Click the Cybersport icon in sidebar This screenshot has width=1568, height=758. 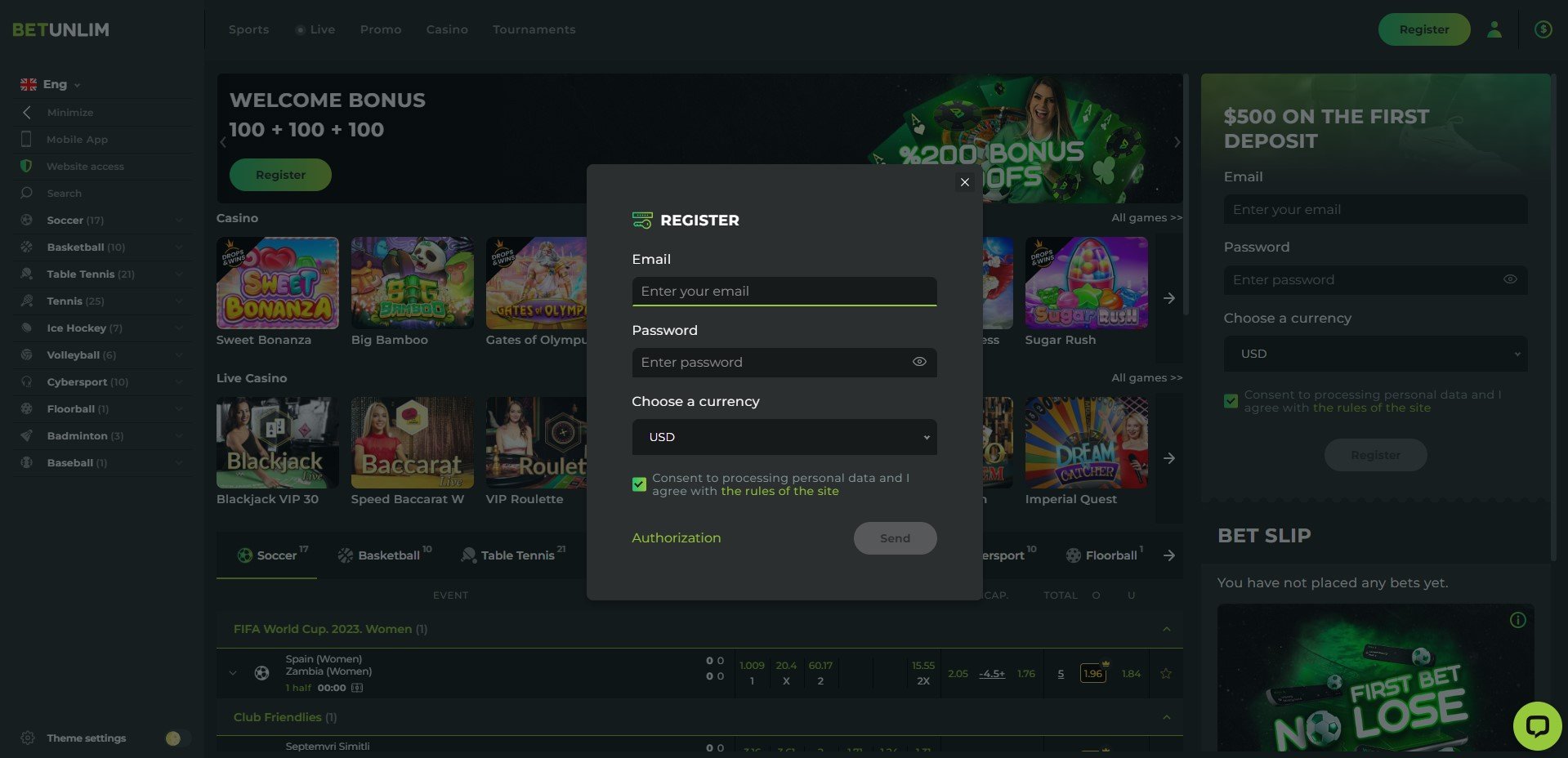click(x=26, y=381)
